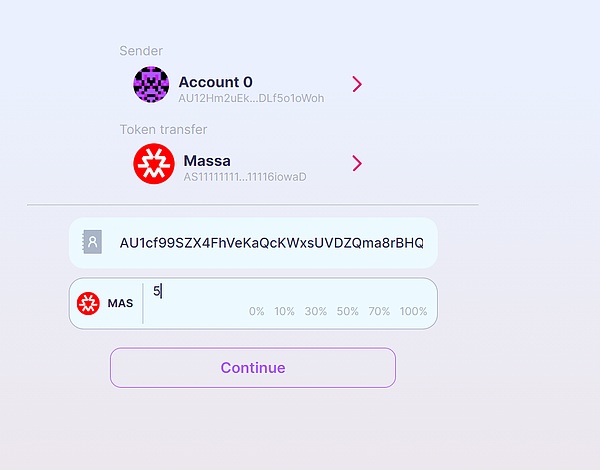Choose the 30% amount shortcut
The image size is (600, 470).
[316, 312]
